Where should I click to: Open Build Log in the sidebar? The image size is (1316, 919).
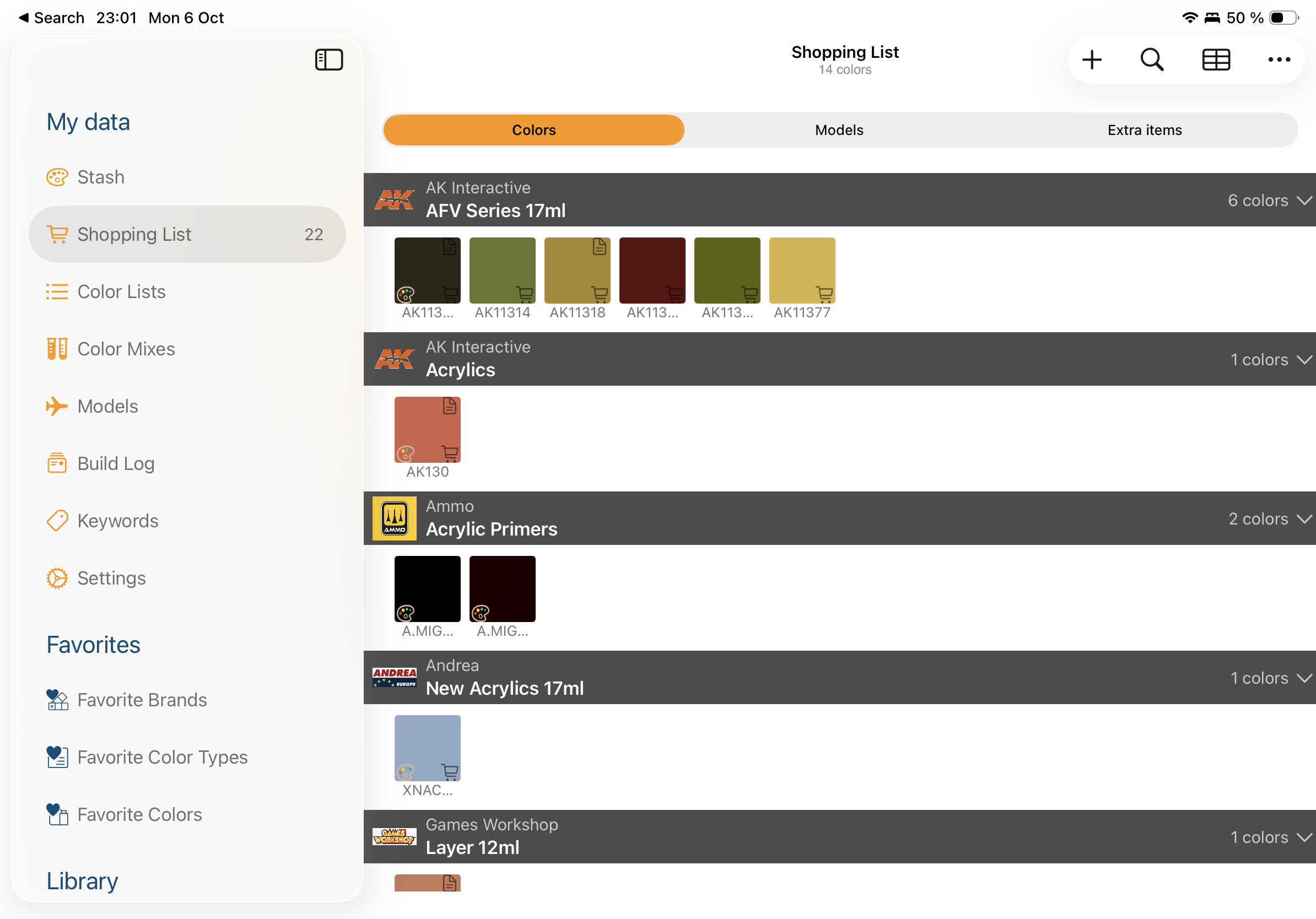(x=116, y=463)
